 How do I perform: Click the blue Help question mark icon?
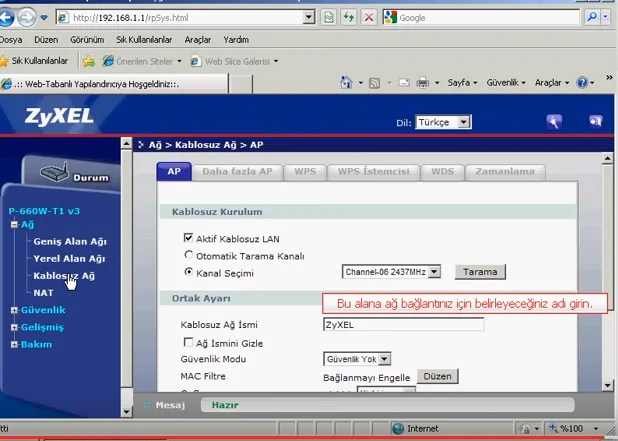582,83
